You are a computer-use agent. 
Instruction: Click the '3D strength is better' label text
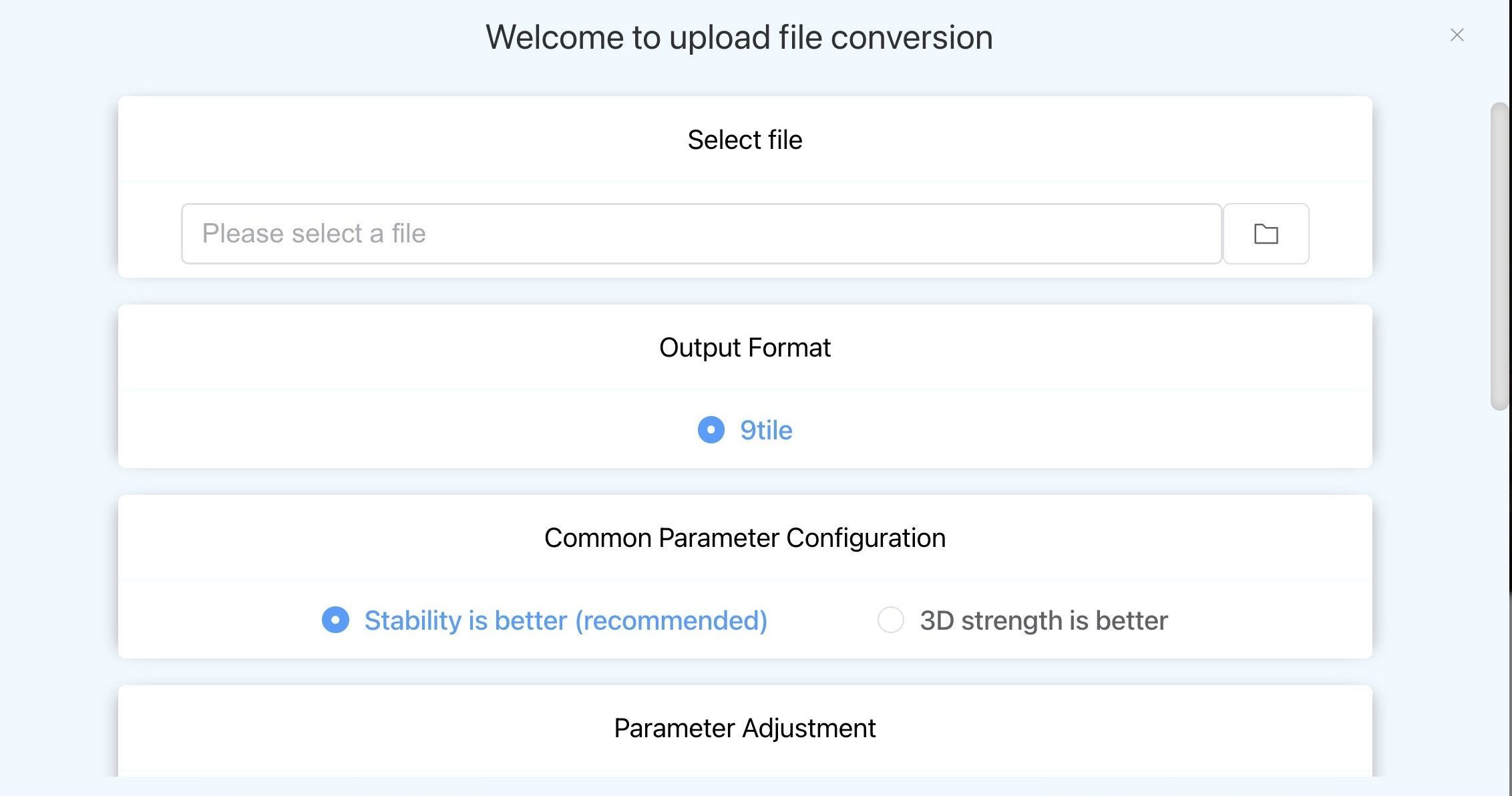point(1044,620)
